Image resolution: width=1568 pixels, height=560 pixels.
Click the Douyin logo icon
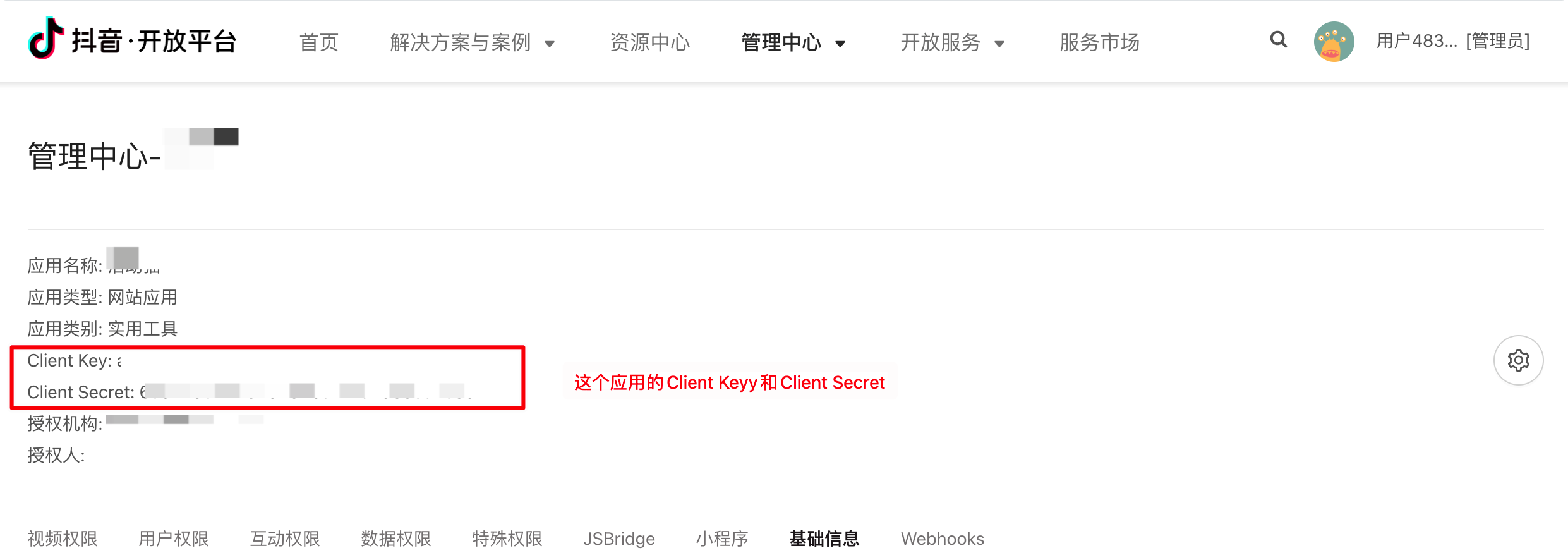pyautogui.click(x=46, y=39)
